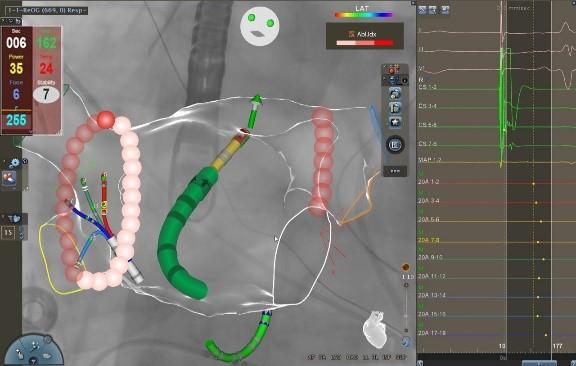Click the blue swirl icon below vertical slider
The height and width of the screenshot is (366, 576).
[x=406, y=342]
